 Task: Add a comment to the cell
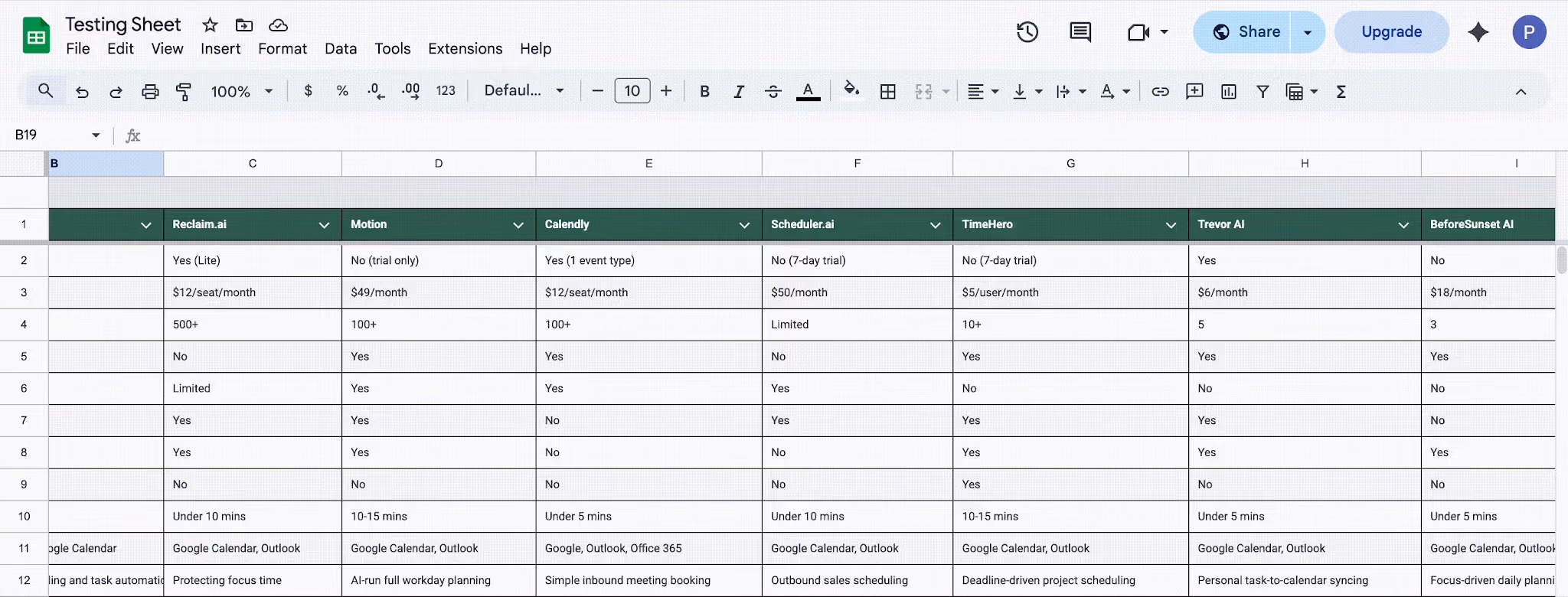[1194, 92]
